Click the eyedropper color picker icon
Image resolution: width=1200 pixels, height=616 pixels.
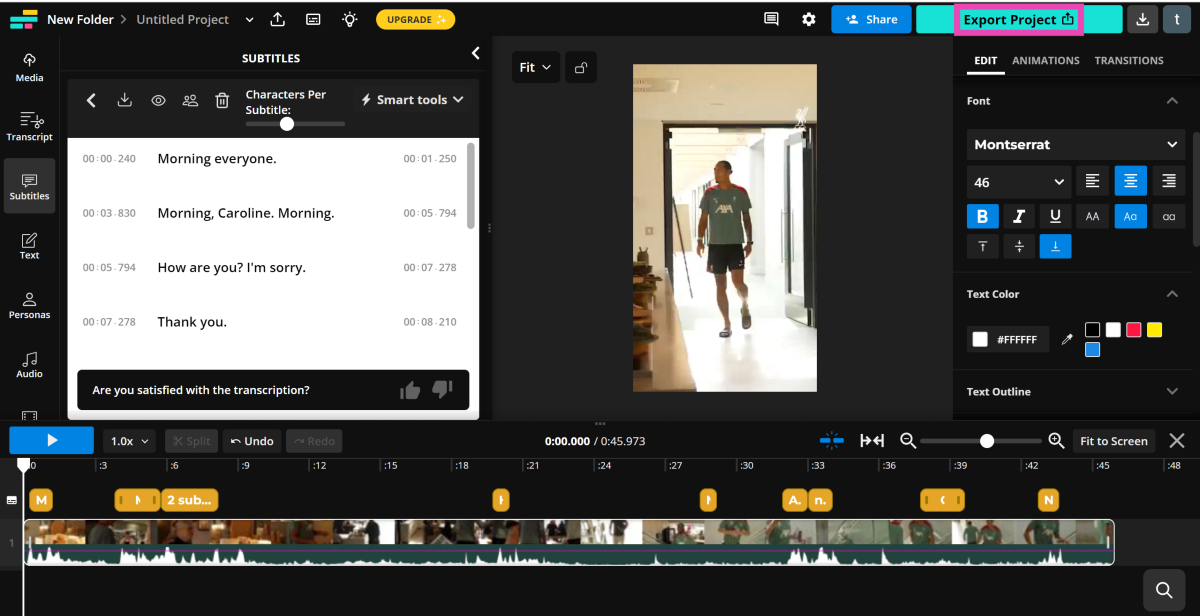click(1067, 340)
